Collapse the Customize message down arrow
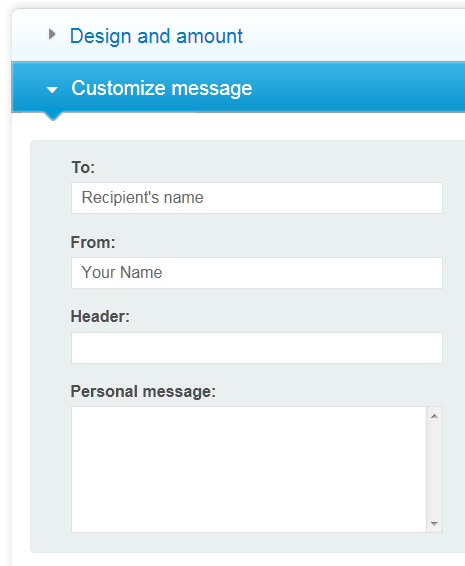The height and width of the screenshot is (566, 465). click(52, 90)
